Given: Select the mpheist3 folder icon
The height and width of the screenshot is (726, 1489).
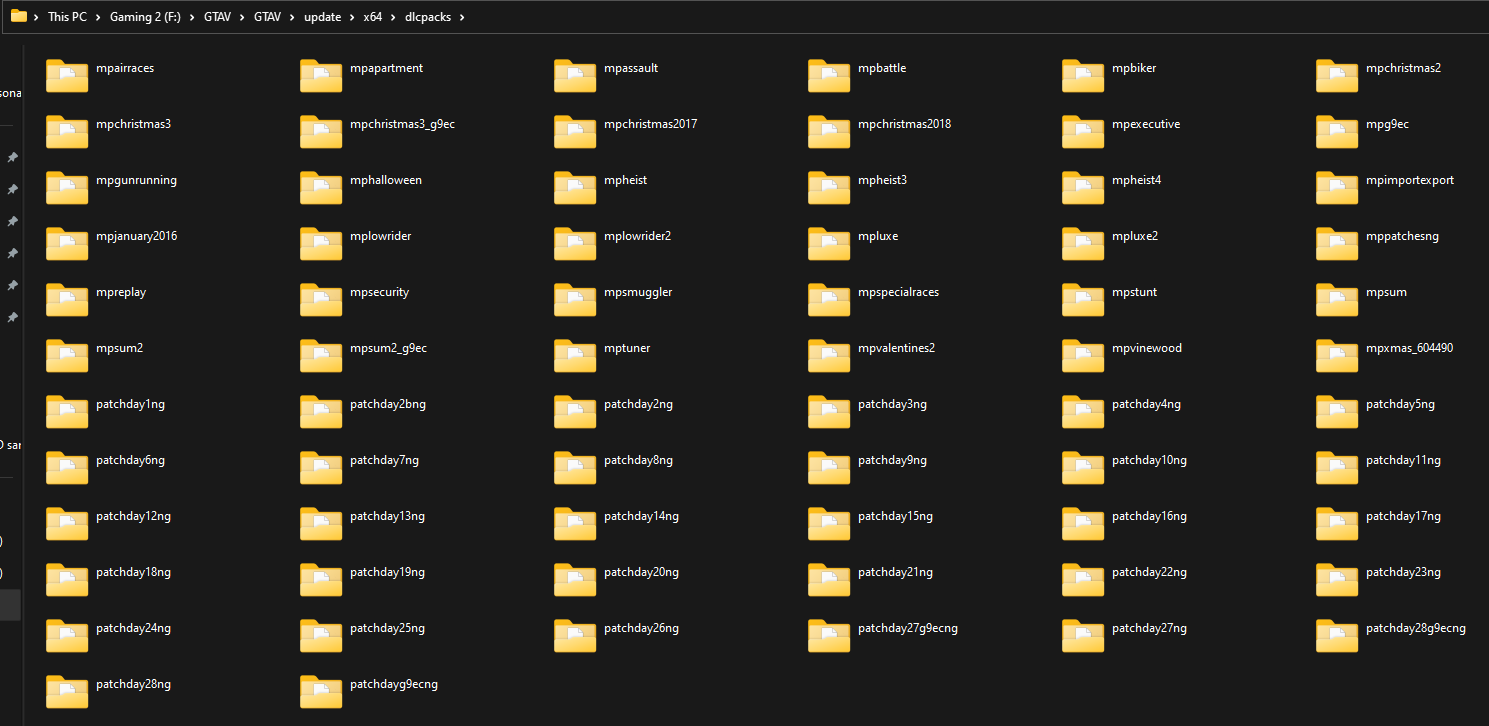Looking at the screenshot, I should [829, 187].
